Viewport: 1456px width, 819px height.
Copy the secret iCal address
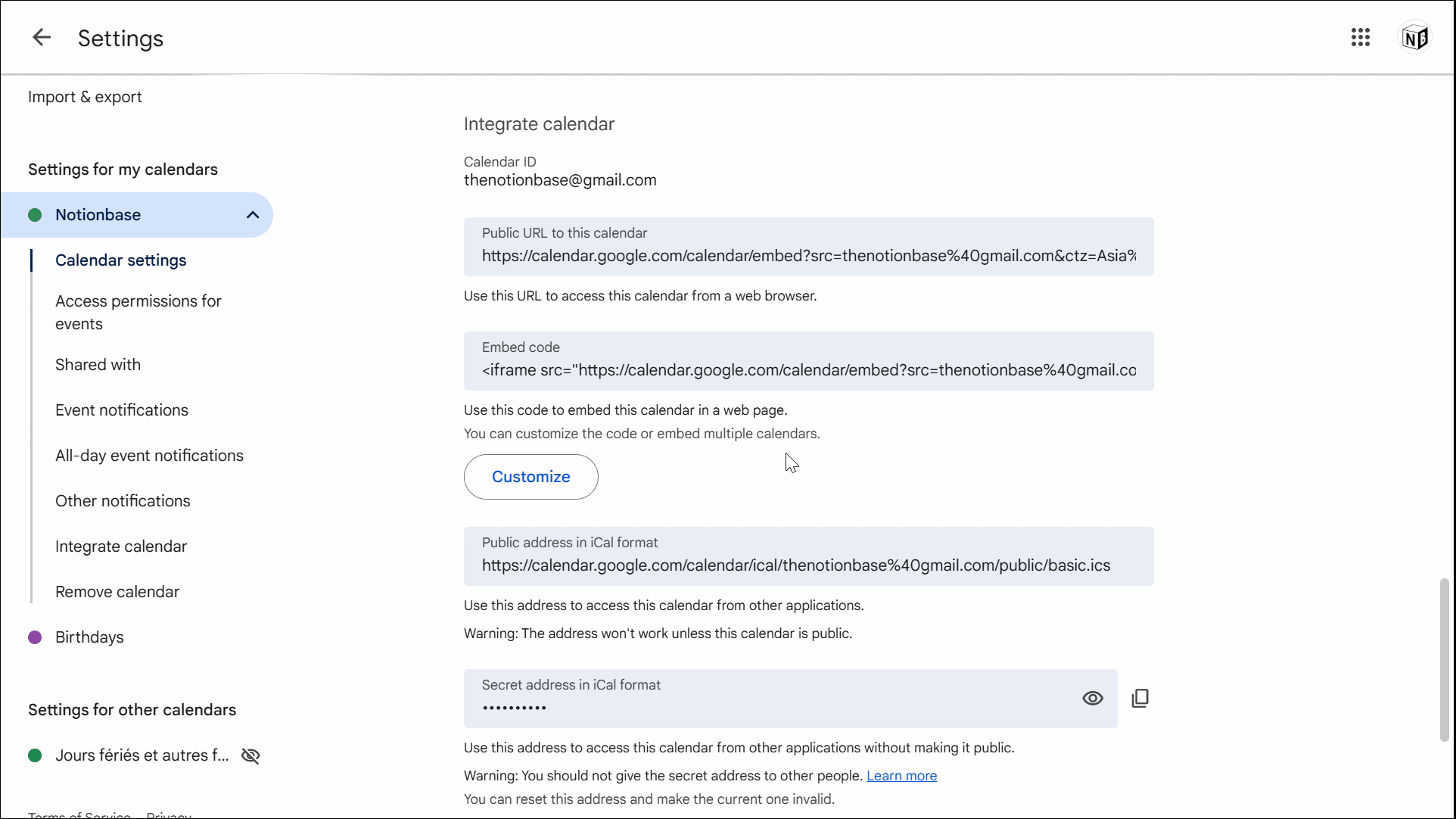click(x=1140, y=698)
